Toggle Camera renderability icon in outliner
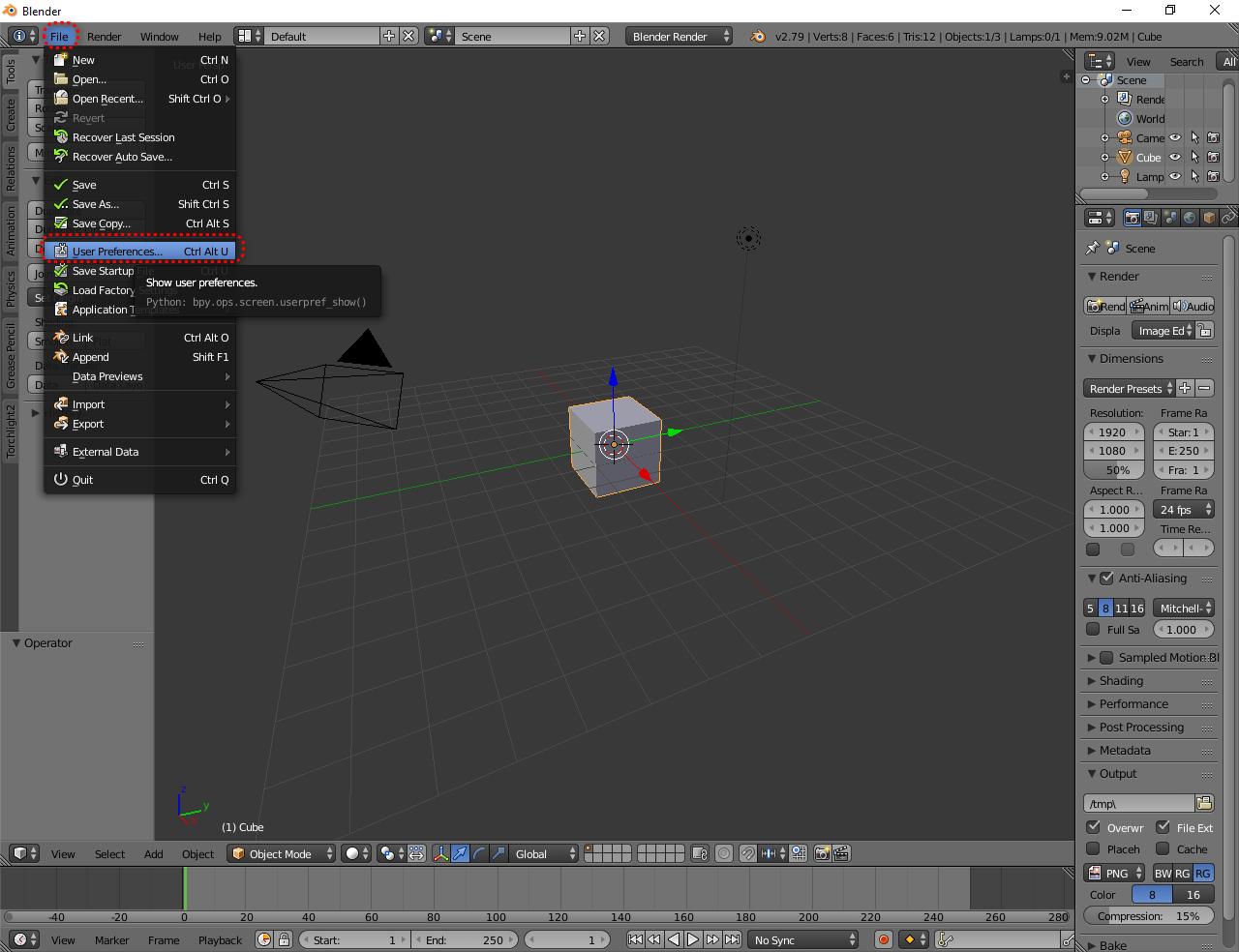1239x952 pixels. tap(1213, 137)
